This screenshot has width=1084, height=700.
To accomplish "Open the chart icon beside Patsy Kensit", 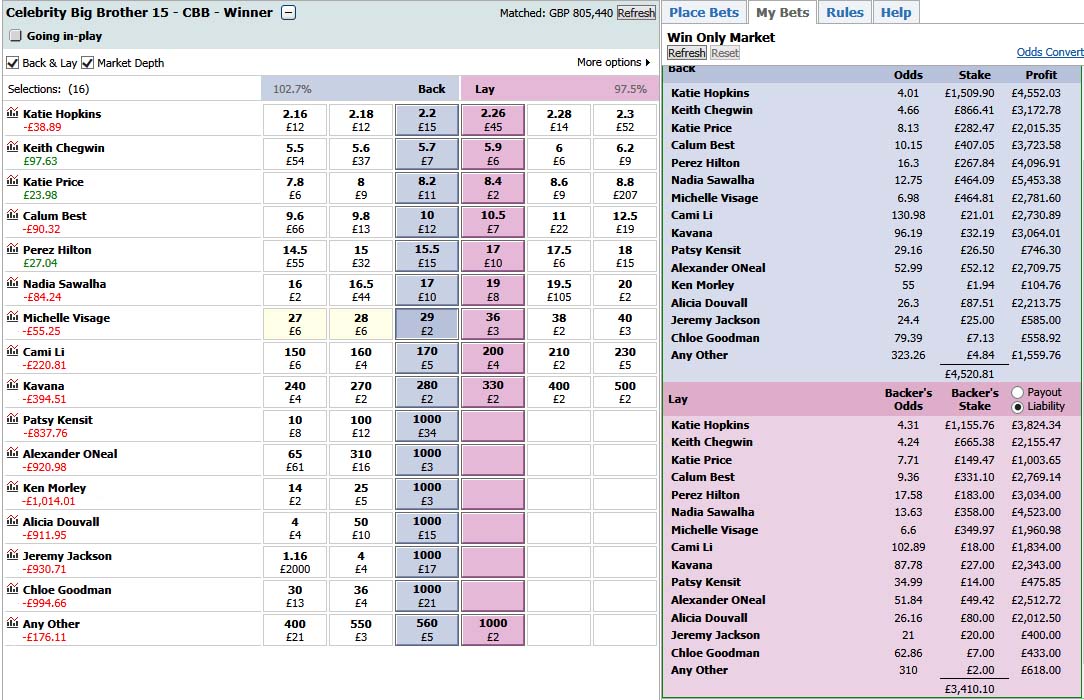I will click(12, 420).
